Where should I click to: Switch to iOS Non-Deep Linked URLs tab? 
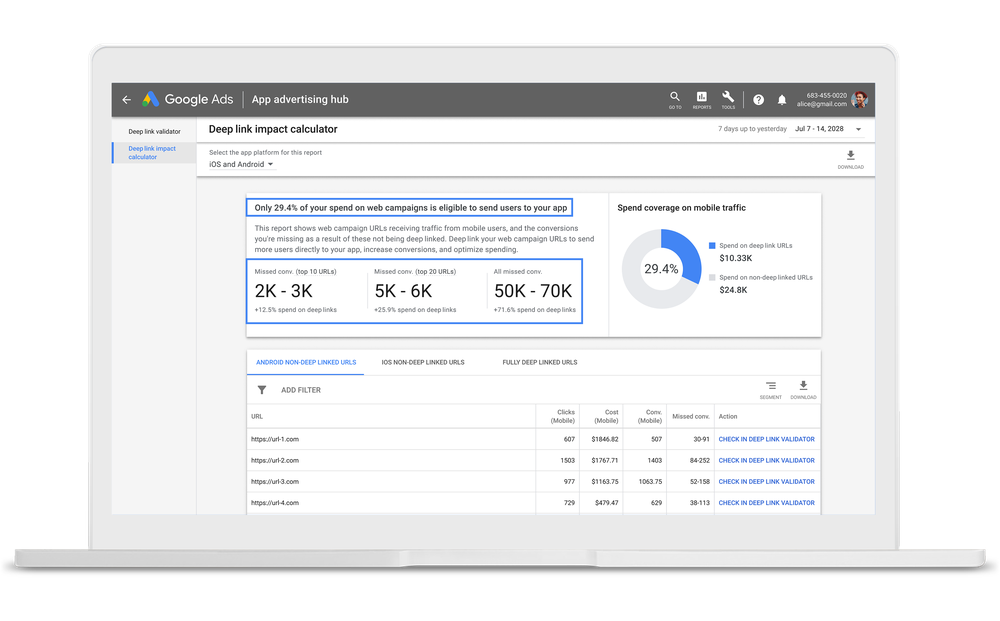point(423,362)
